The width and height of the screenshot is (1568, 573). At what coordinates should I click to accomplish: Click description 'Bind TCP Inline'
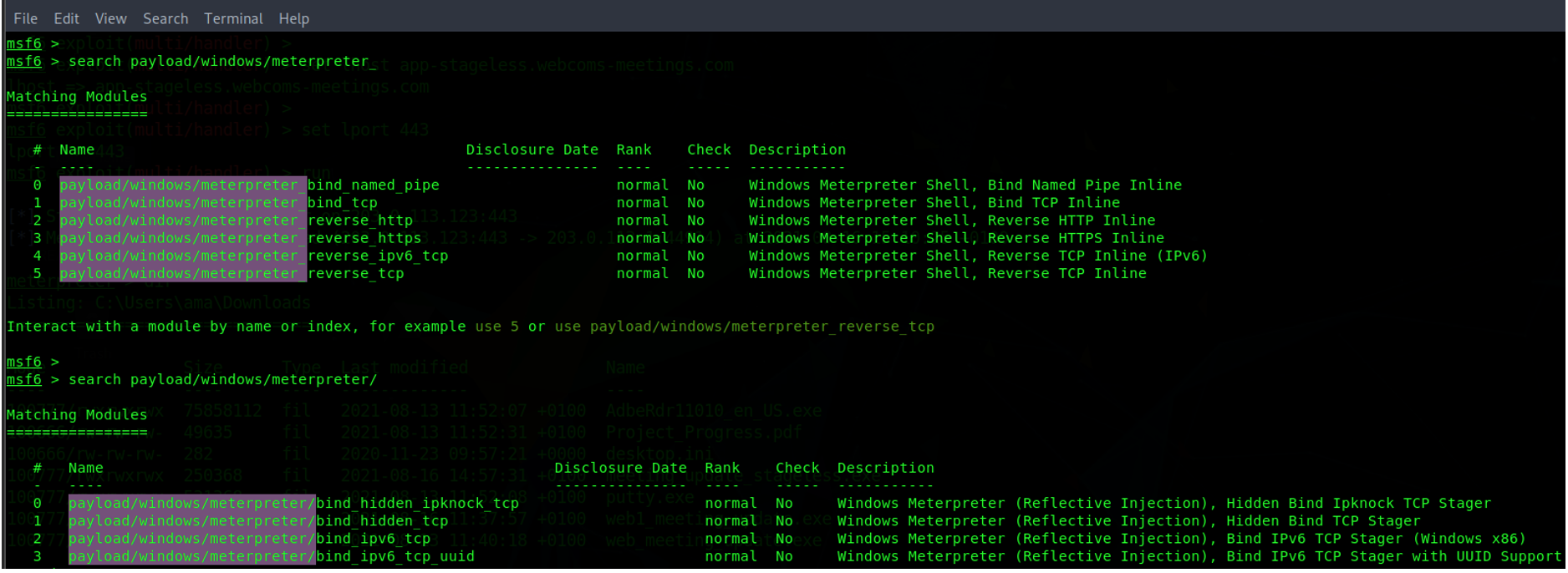click(x=1054, y=203)
